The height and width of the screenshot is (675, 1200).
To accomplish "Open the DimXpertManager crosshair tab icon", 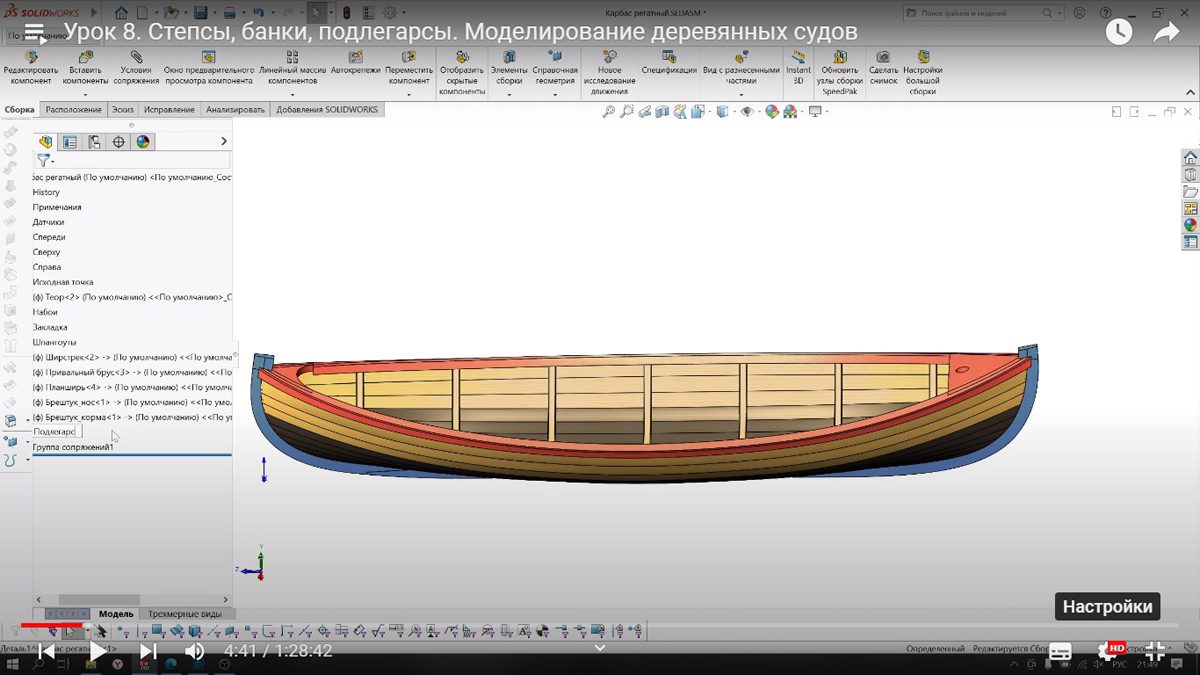I will pyautogui.click(x=119, y=142).
